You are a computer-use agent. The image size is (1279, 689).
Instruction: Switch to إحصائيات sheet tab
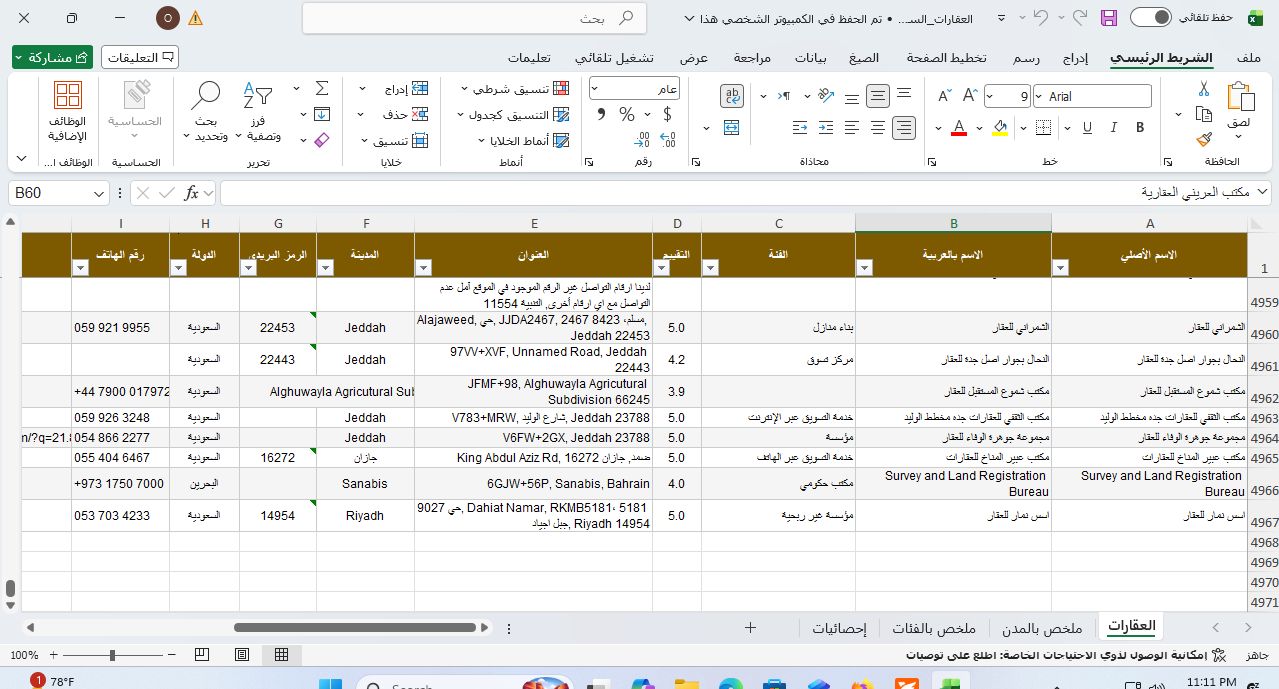pyautogui.click(x=838, y=628)
